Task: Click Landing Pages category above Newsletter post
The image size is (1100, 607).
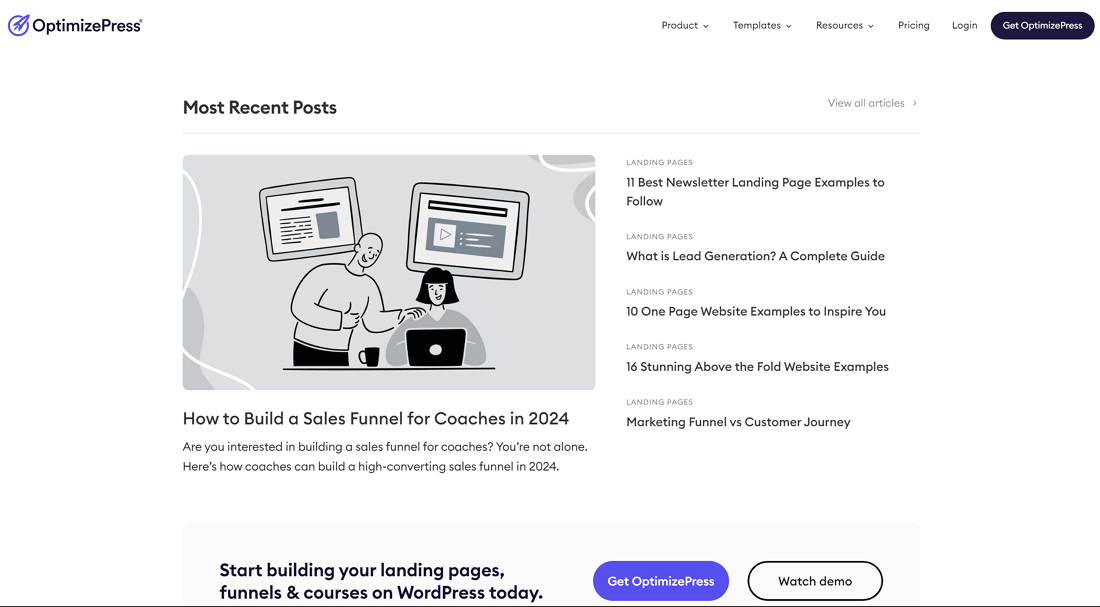Action: coord(659,162)
